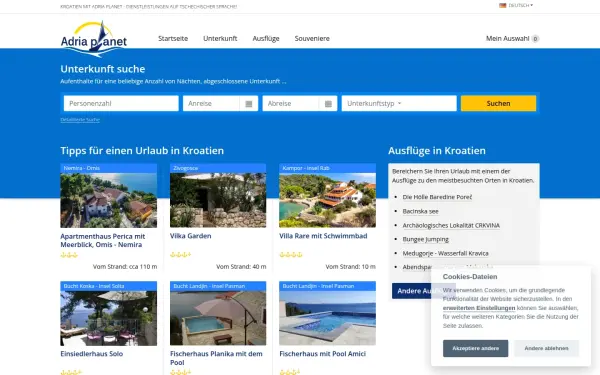Image resolution: width=600 pixels, height=375 pixels.
Task: Open the Apartmenthaus Perica mit Meerblick title
Action: [103, 240]
